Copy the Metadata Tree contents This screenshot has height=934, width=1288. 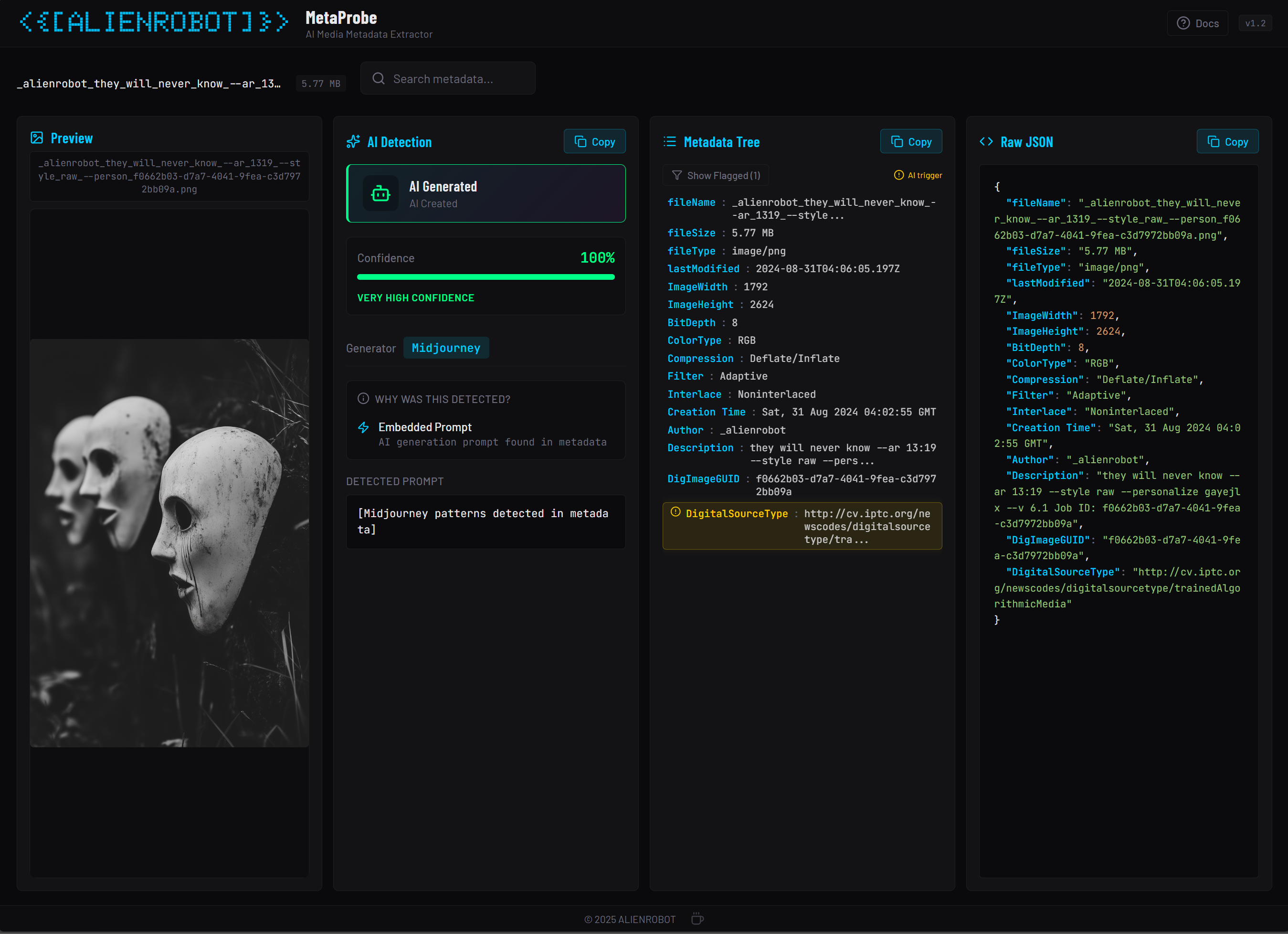coord(910,141)
